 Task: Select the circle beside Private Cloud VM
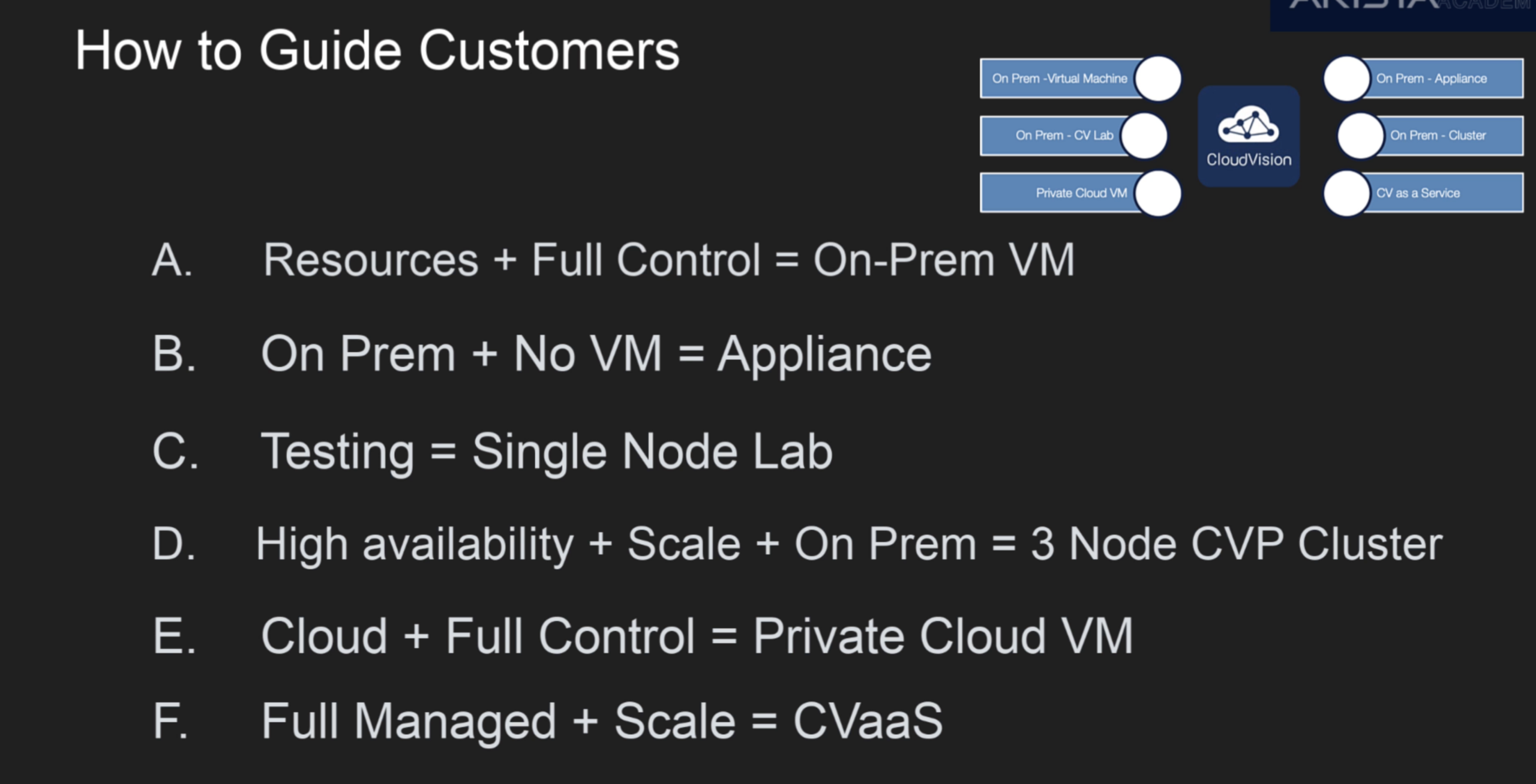coord(1158,193)
